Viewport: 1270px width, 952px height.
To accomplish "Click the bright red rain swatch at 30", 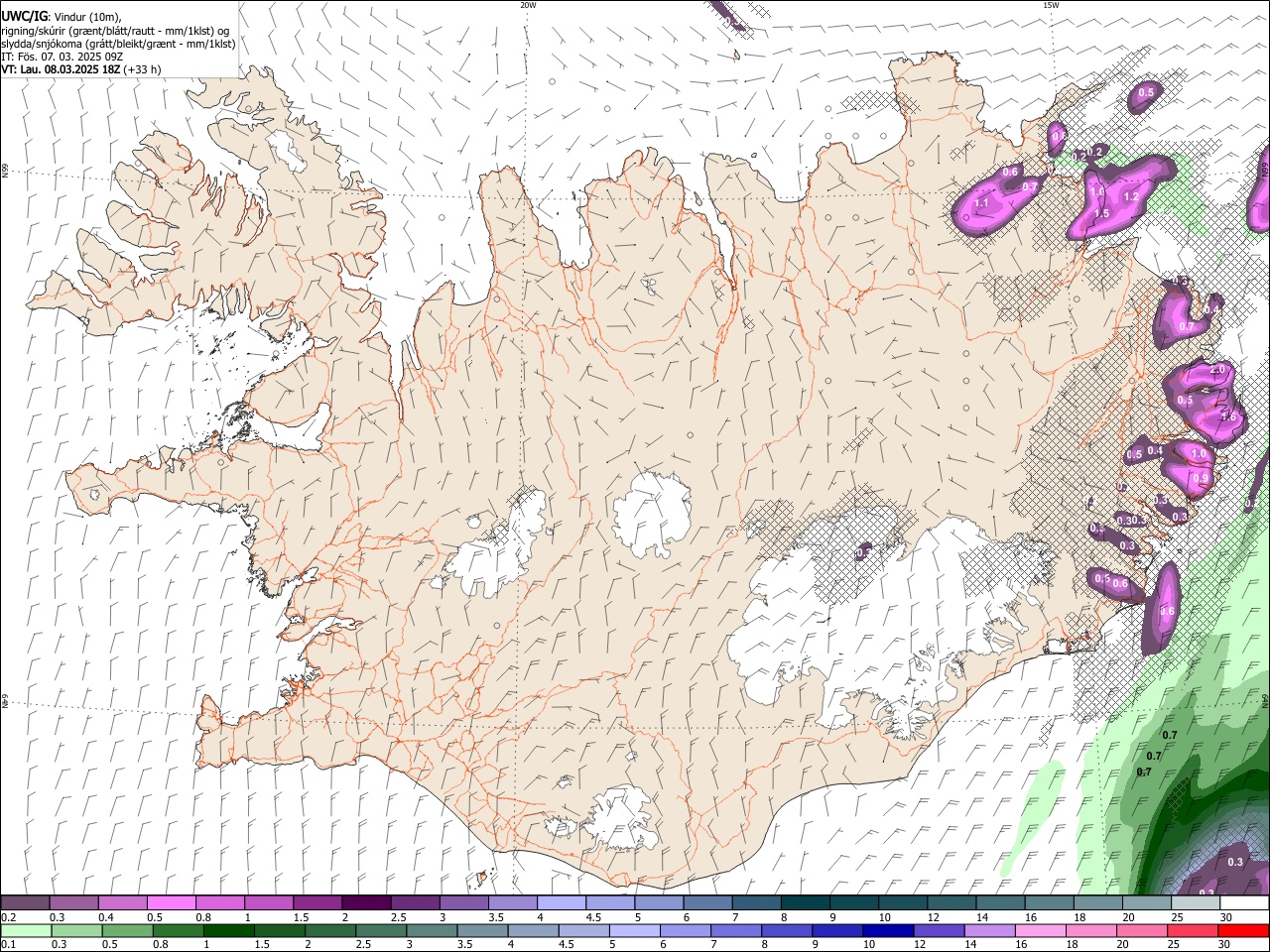I will [x=1242, y=930].
